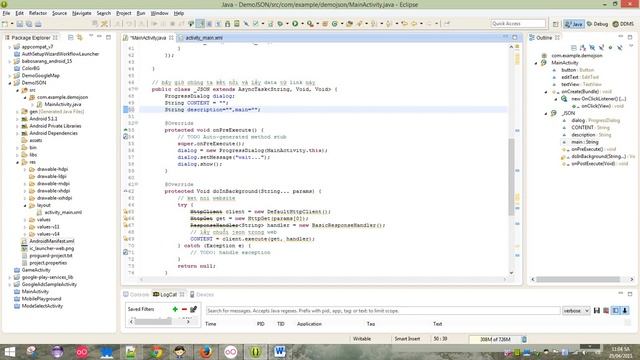Viewport: 640px width, 360px height.
Task: Open the Window menu
Action: [x=159, y=13]
